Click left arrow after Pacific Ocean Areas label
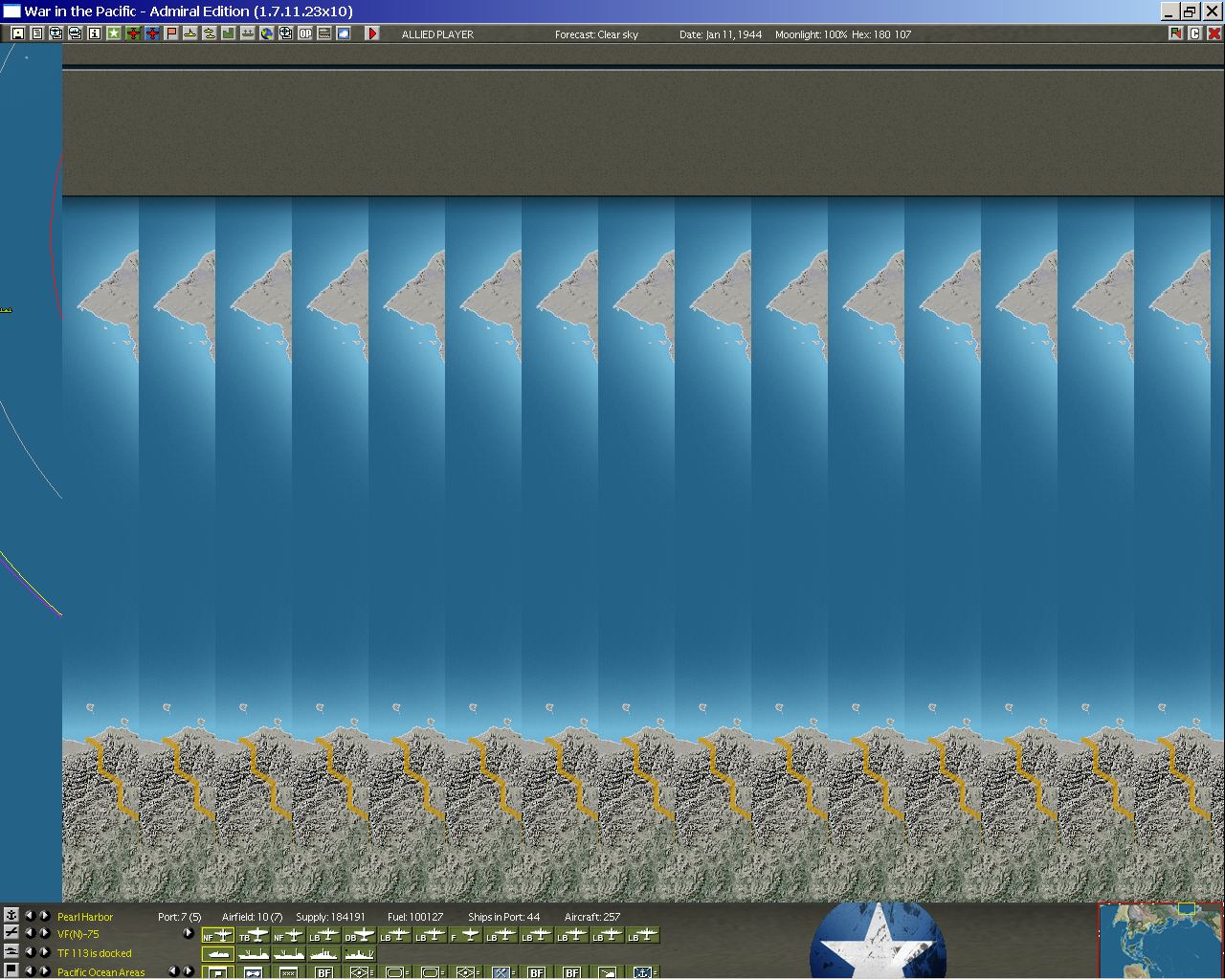This screenshot has height=980, width=1225. [173, 971]
